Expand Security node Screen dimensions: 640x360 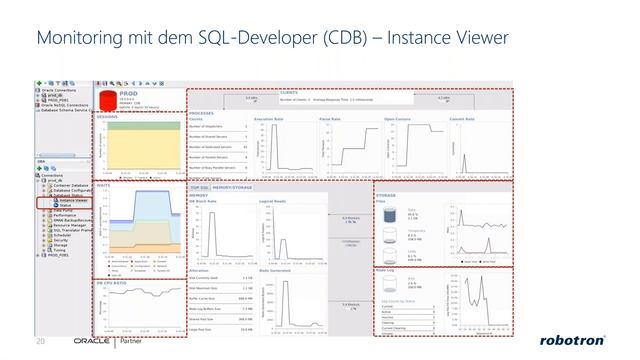[44, 240]
